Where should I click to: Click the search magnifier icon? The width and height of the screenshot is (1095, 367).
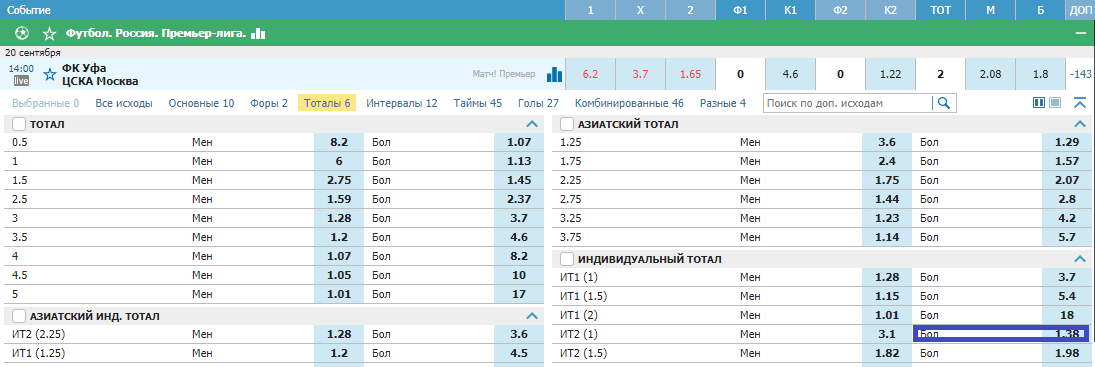(944, 103)
